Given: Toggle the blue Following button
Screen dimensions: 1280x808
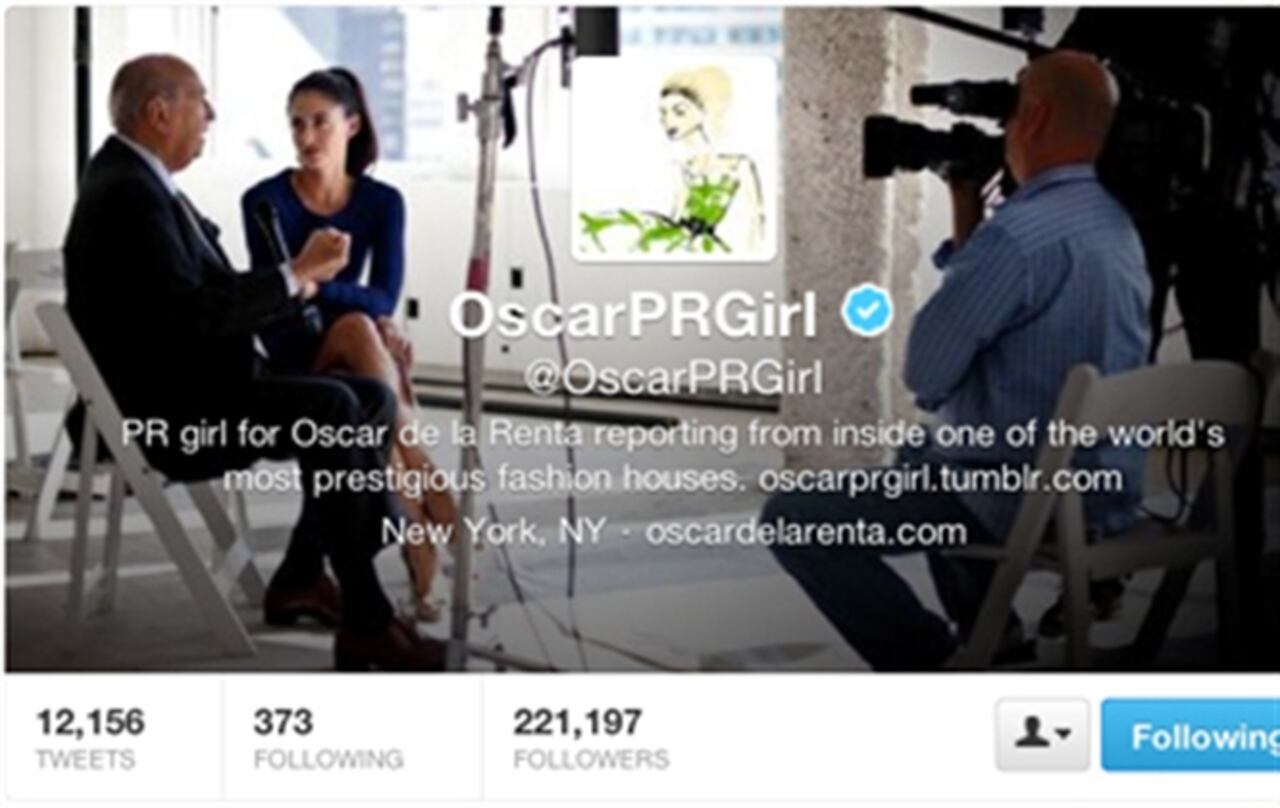Looking at the screenshot, I should pos(1191,735).
